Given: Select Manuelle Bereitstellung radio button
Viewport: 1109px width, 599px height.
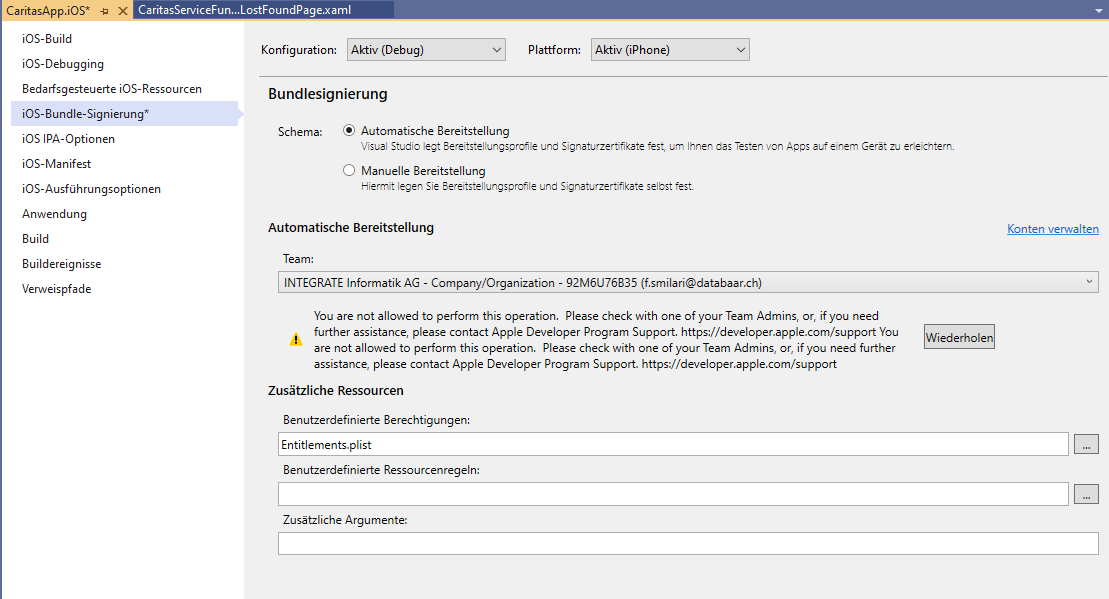Looking at the screenshot, I should [x=349, y=171].
